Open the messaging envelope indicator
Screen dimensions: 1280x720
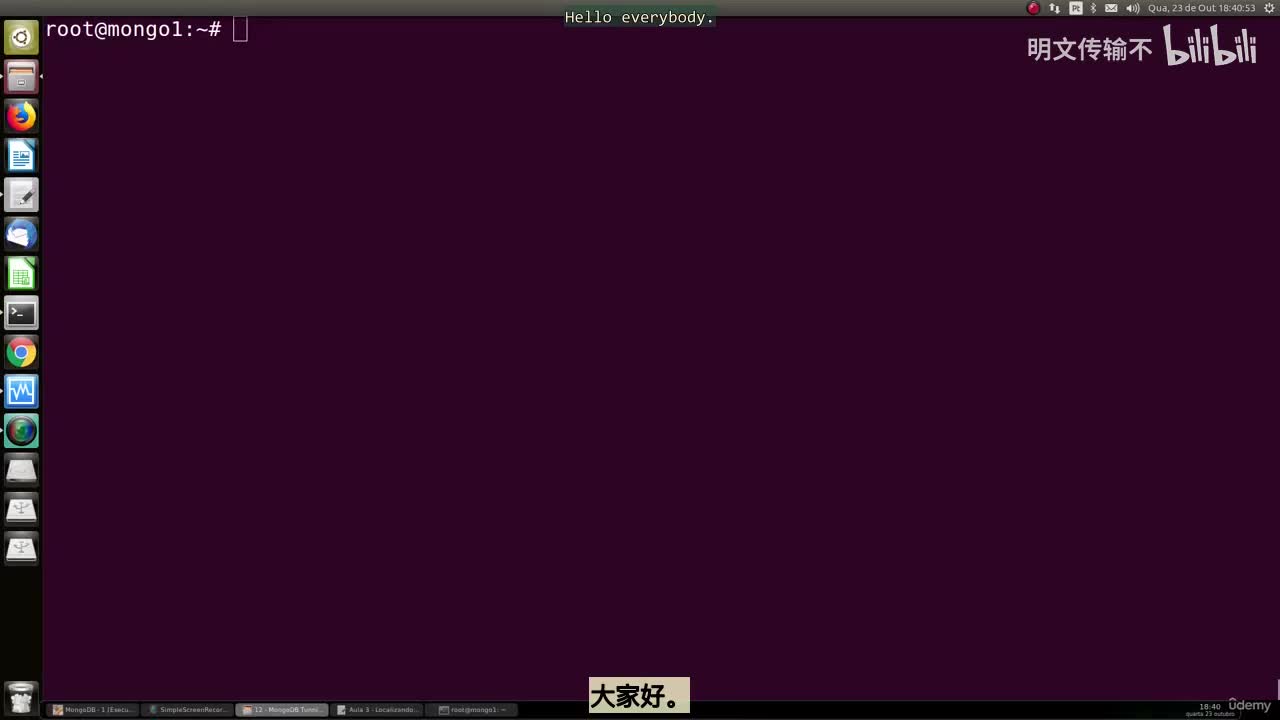point(1111,8)
